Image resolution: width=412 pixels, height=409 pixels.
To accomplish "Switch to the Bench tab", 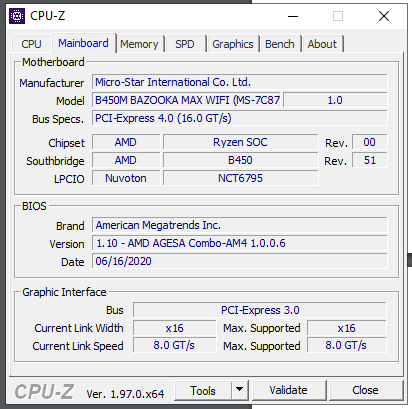I will point(280,44).
